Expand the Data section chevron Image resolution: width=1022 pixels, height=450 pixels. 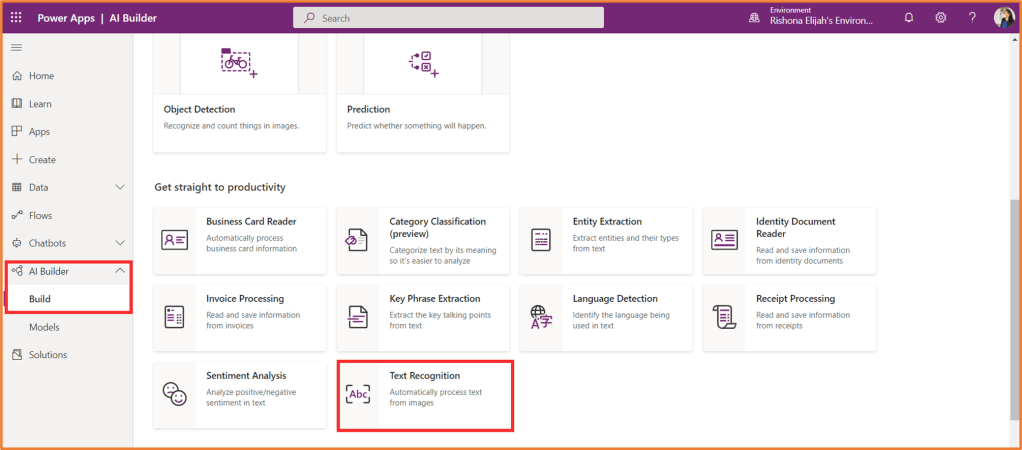(120, 187)
